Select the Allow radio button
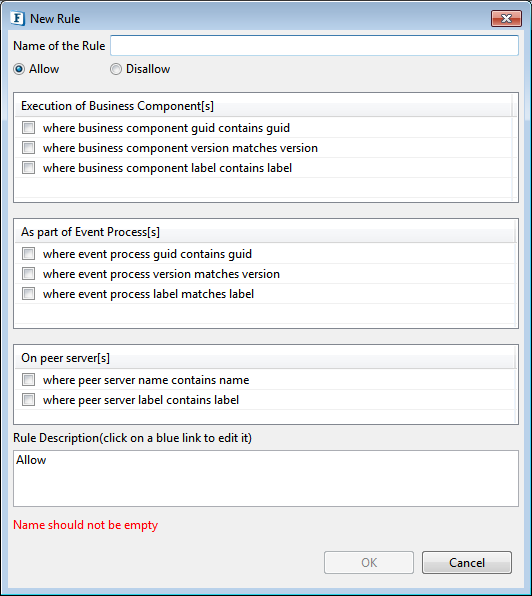532x596 pixels. pyautogui.click(x=19, y=69)
